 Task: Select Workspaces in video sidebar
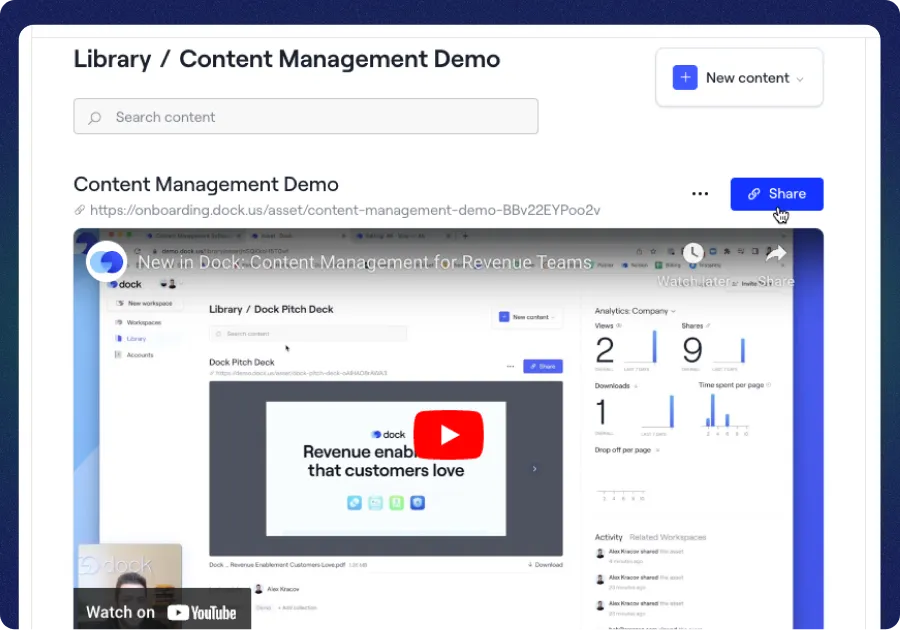click(139, 322)
